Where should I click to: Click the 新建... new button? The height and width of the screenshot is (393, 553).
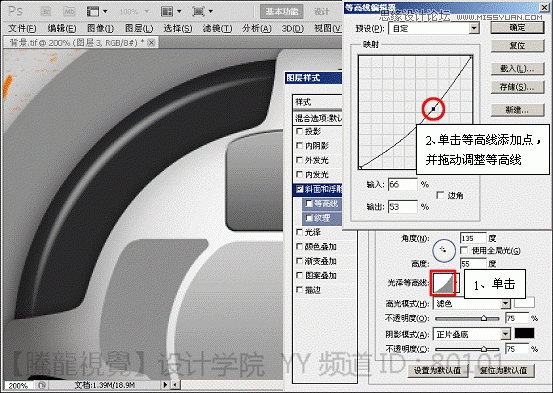tap(517, 110)
